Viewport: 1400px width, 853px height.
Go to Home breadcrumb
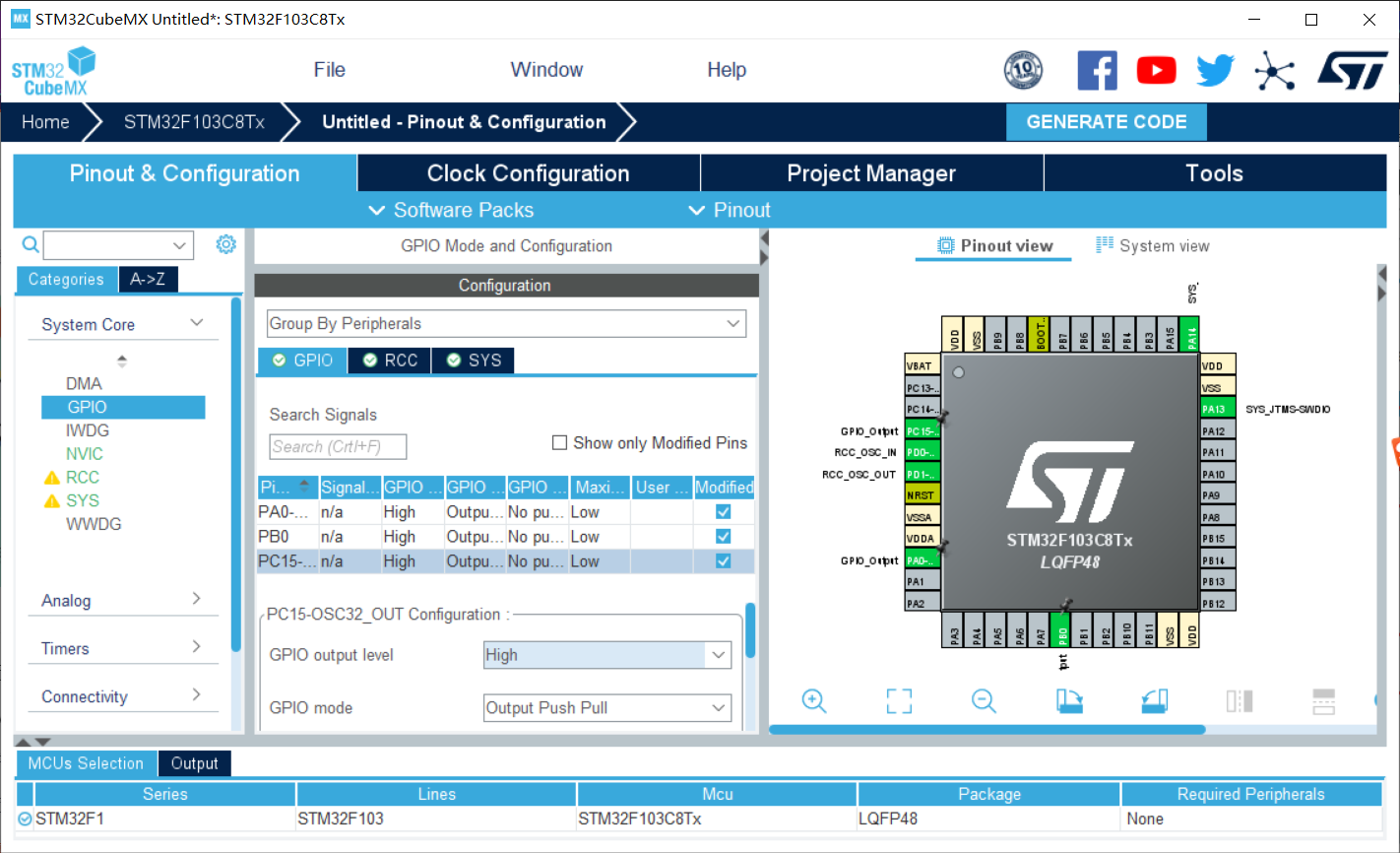pyautogui.click(x=45, y=122)
